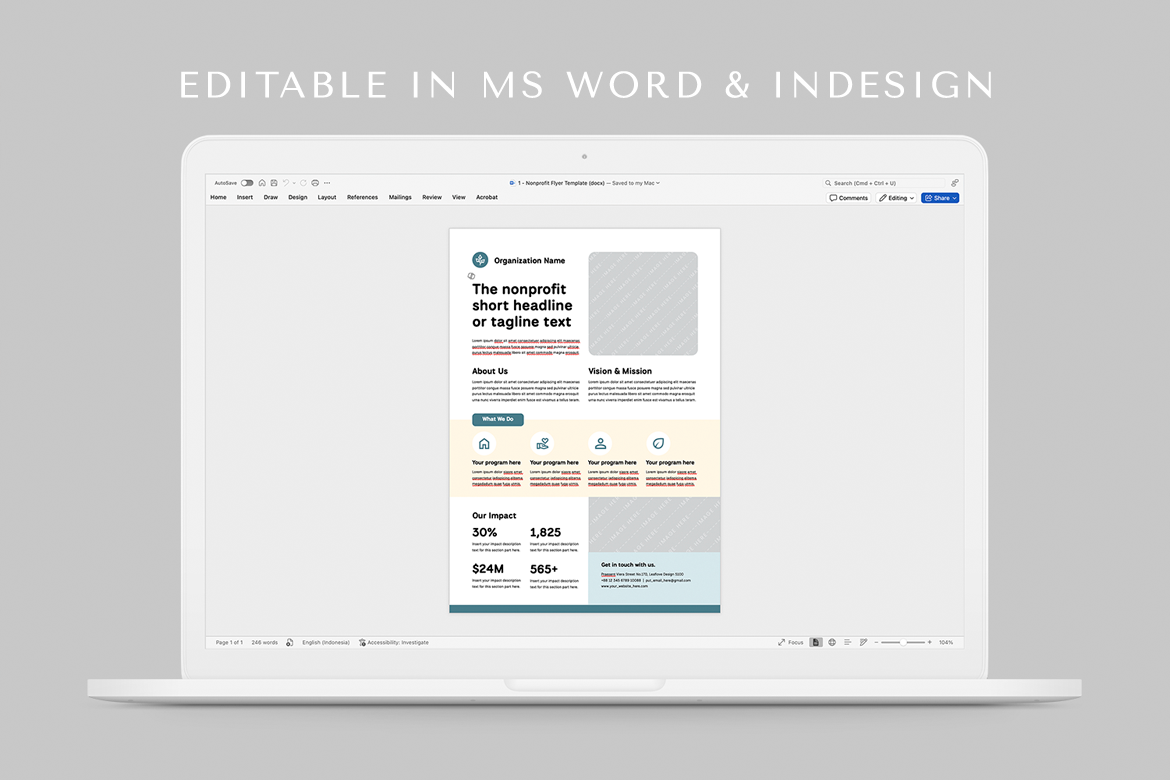Click the zoom slider handle
Image resolution: width=1170 pixels, height=780 pixels.
[904, 642]
